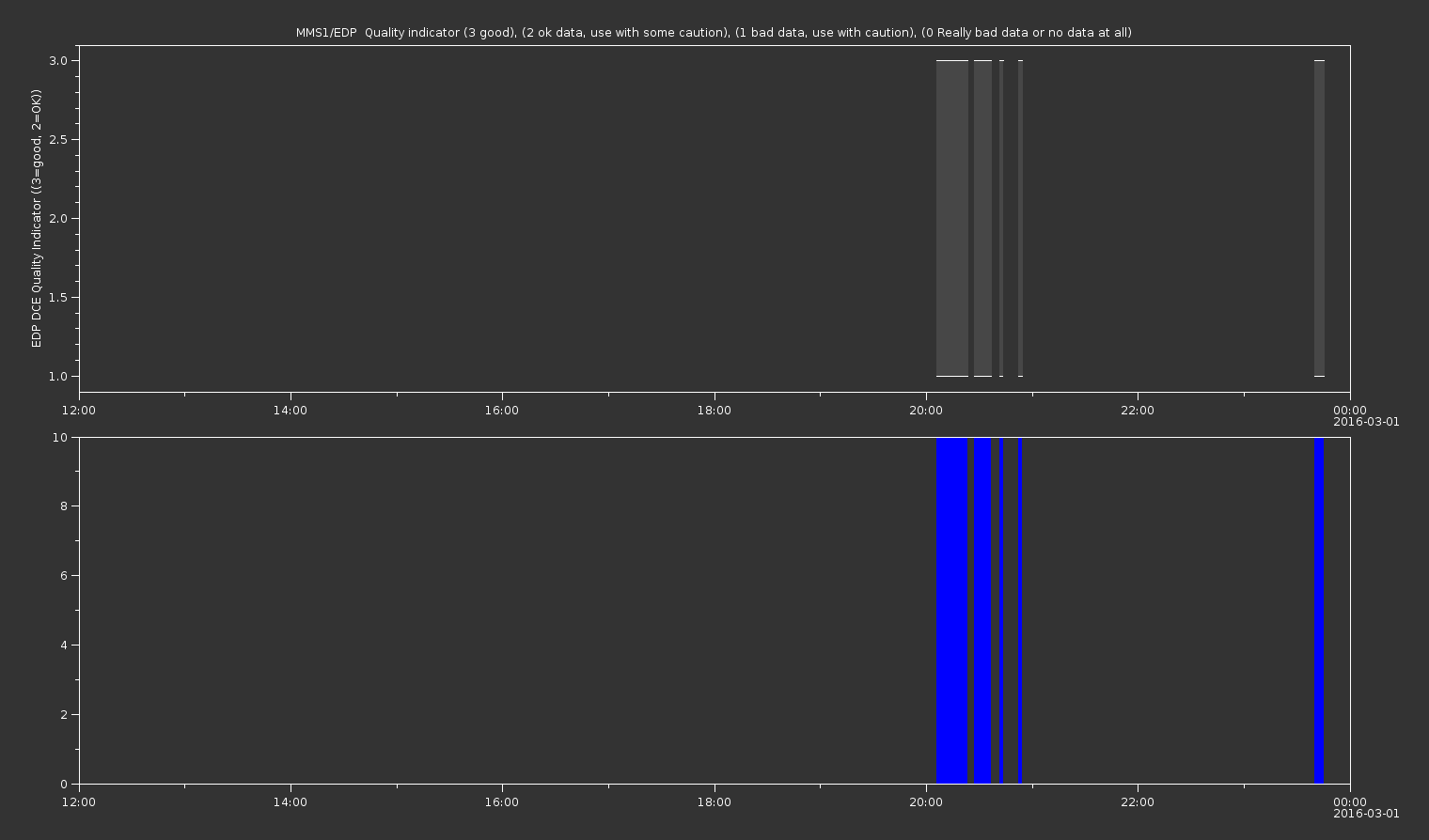This screenshot has width=1429, height=840.
Task: Click the isolated gray quality bar near 23:40
Action: pos(1319,219)
